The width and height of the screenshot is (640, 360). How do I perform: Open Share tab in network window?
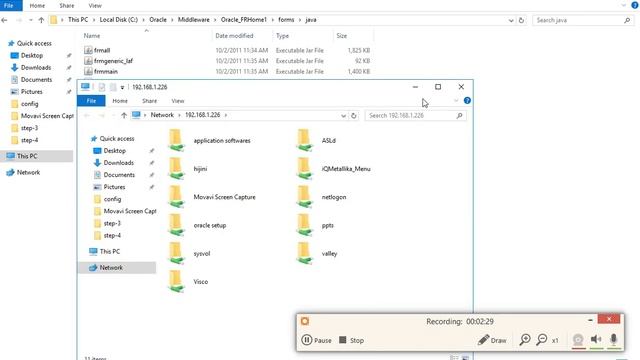tap(149, 101)
